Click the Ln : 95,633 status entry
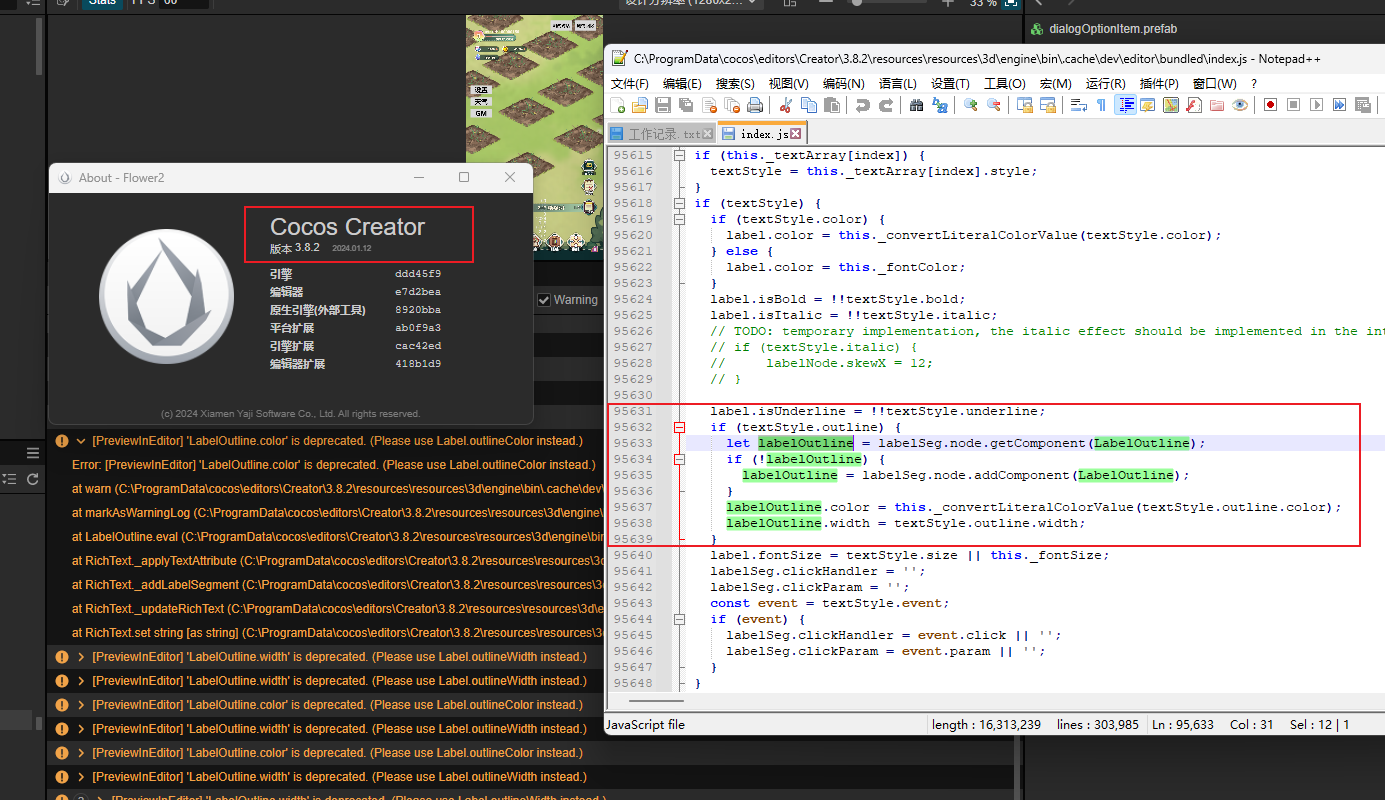 (x=1182, y=724)
